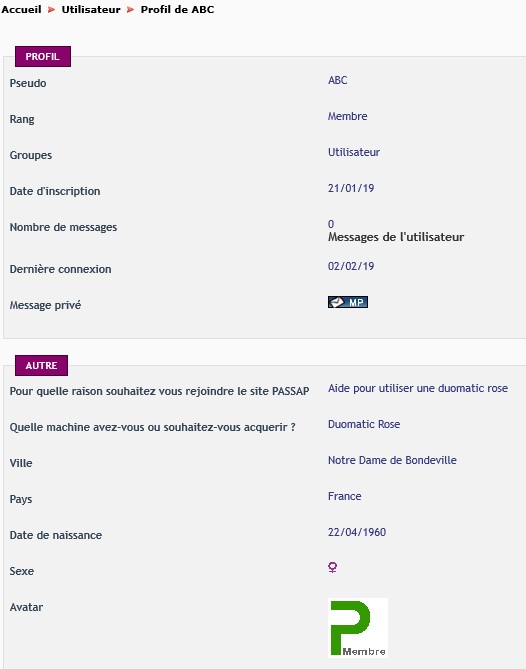
Task: Click the female gender symbol icon
Action: click(332, 567)
